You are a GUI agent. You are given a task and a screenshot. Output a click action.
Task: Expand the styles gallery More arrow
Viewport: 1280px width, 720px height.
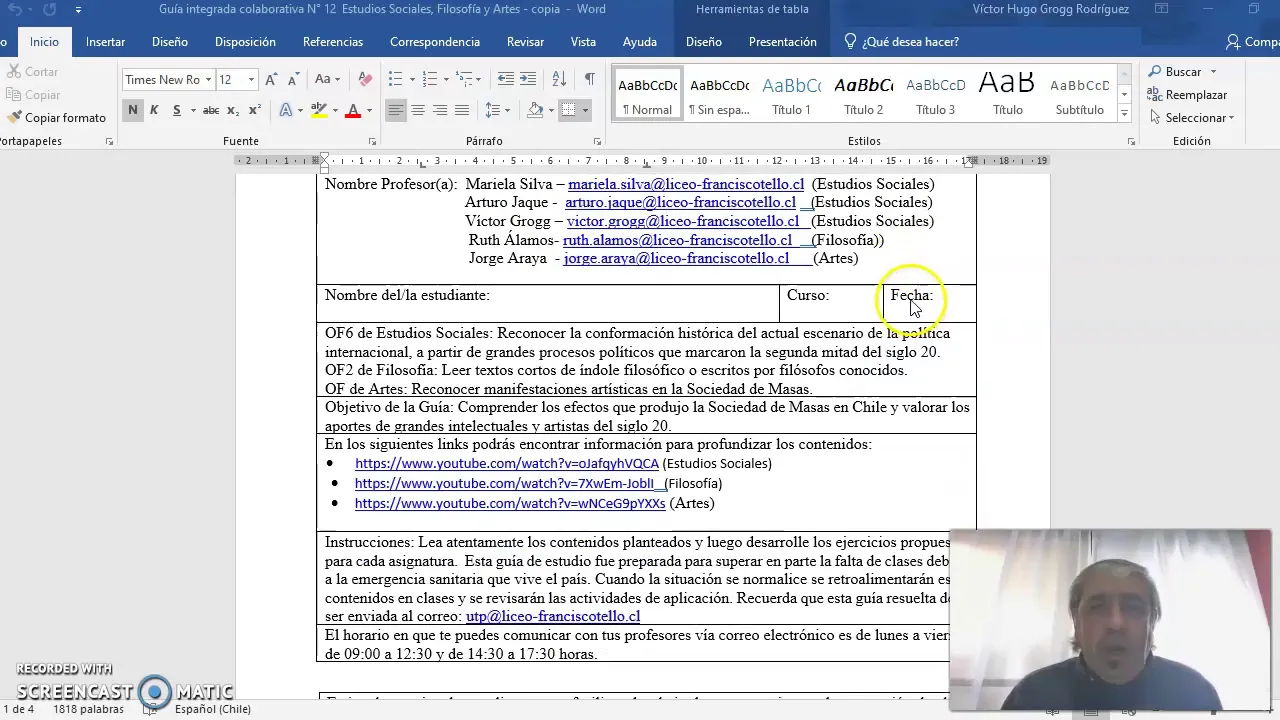pyautogui.click(x=1124, y=114)
